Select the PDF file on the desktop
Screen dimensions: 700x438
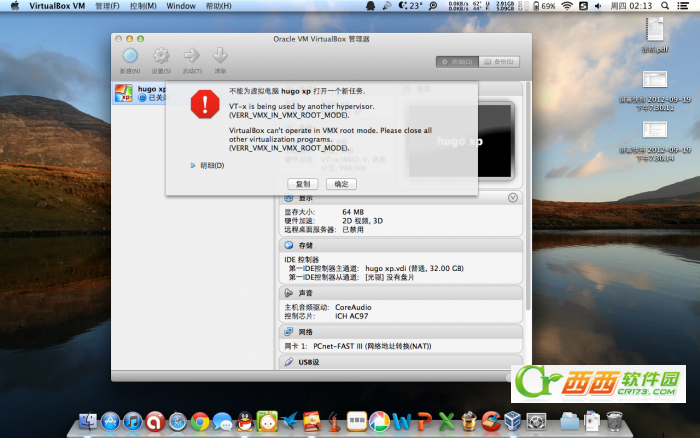(x=655, y=35)
